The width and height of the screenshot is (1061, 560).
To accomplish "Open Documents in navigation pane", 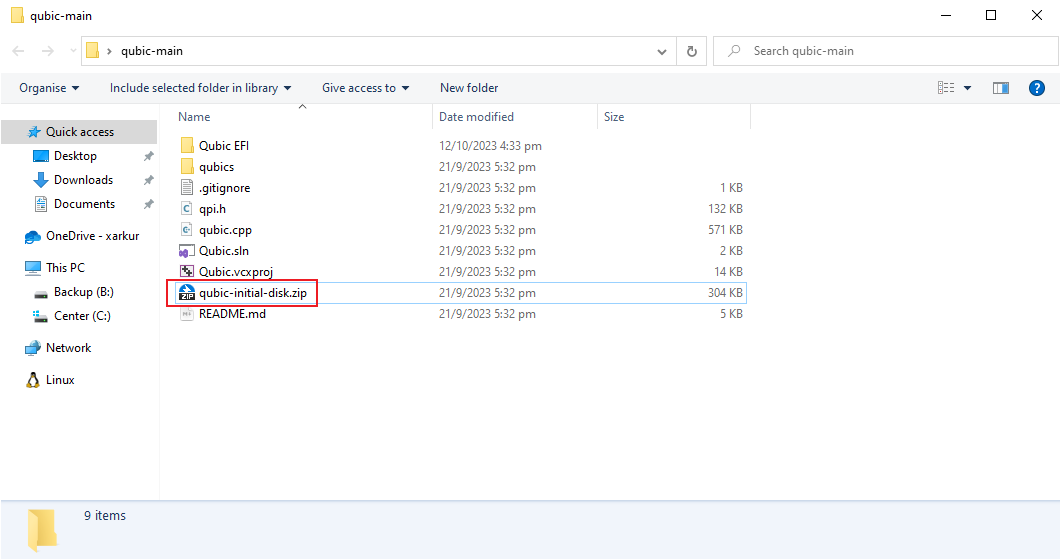I will [x=85, y=204].
